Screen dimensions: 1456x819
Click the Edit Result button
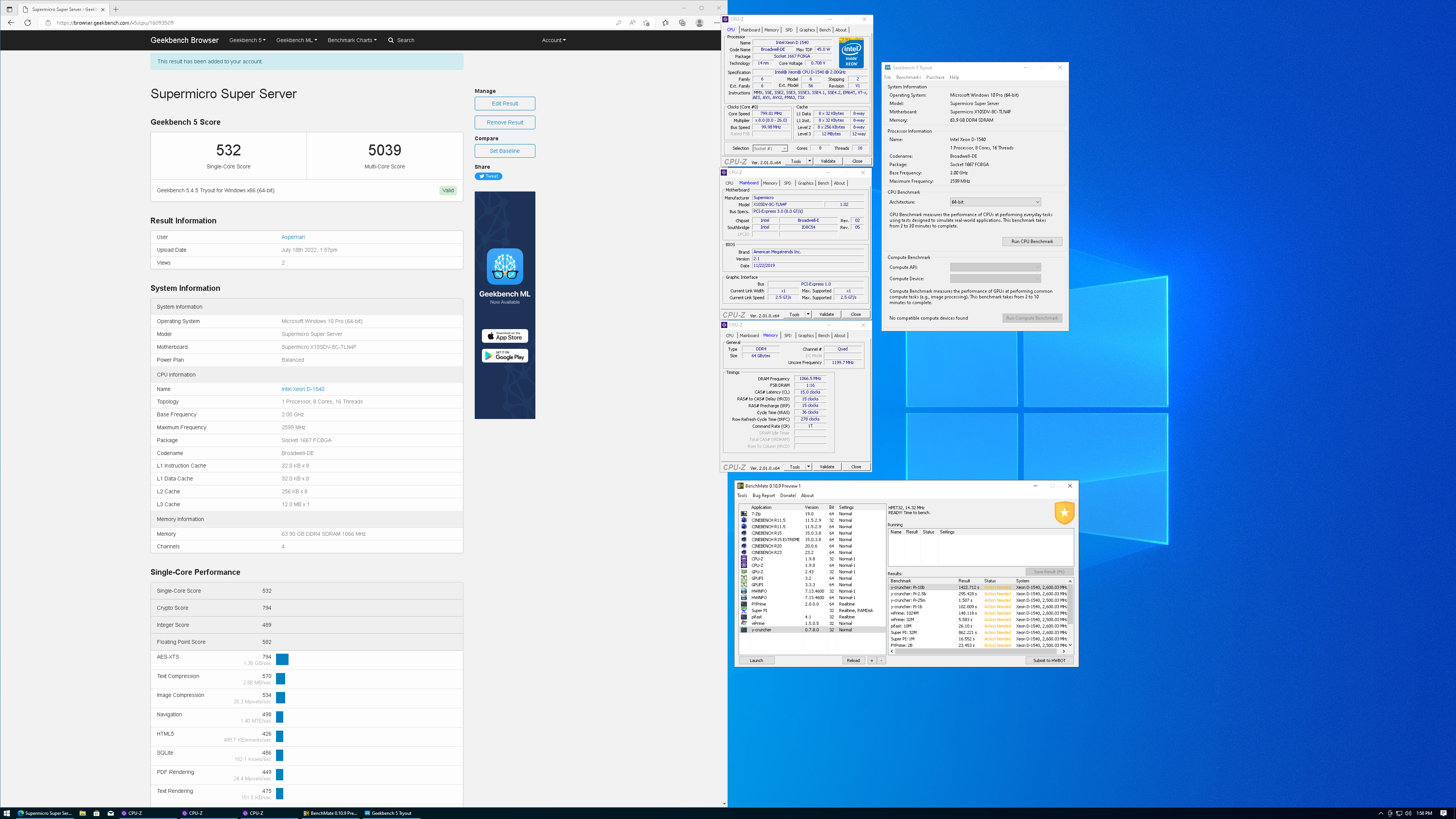pos(505,104)
